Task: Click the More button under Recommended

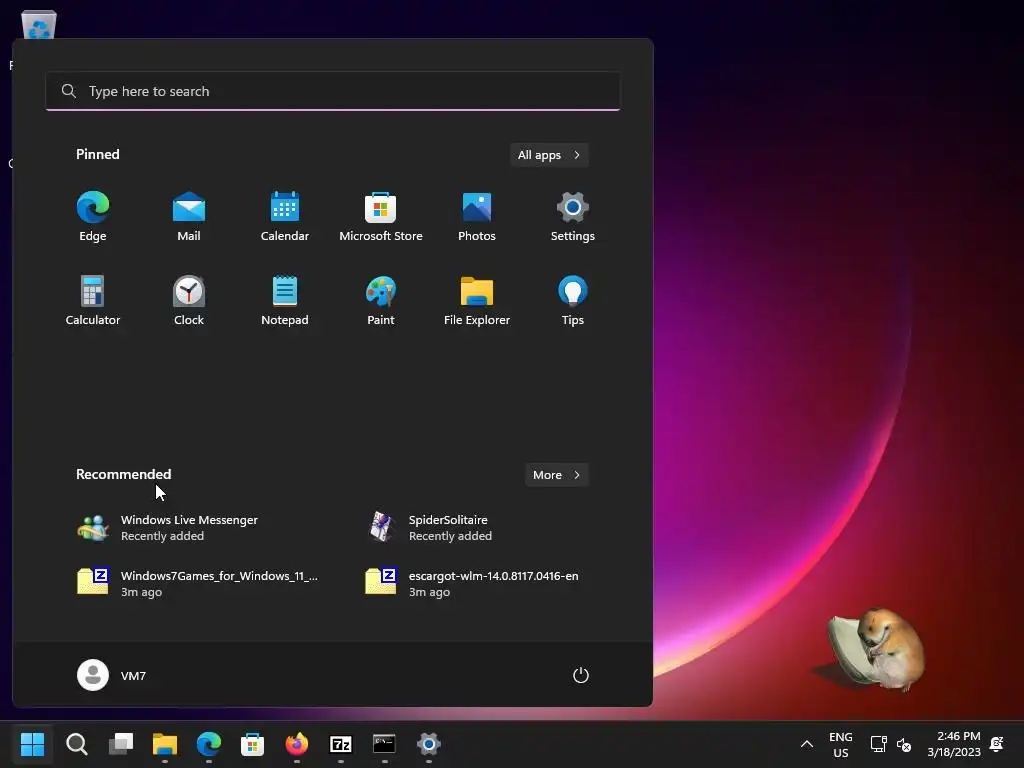Action: click(556, 475)
